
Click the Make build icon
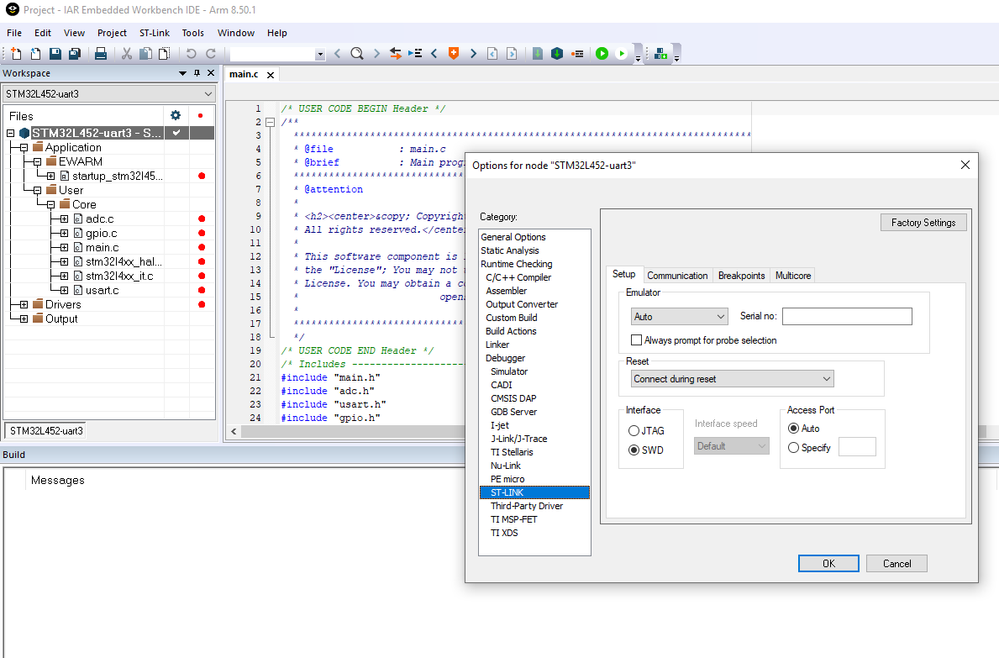557,54
